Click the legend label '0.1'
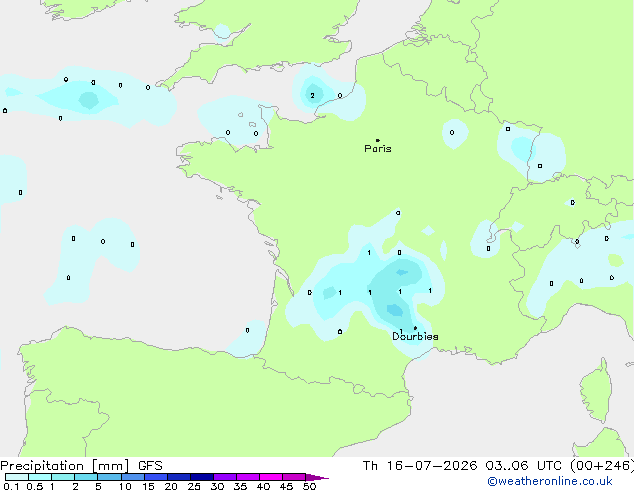Viewport: 634px width, 490px height. click(x=11, y=486)
